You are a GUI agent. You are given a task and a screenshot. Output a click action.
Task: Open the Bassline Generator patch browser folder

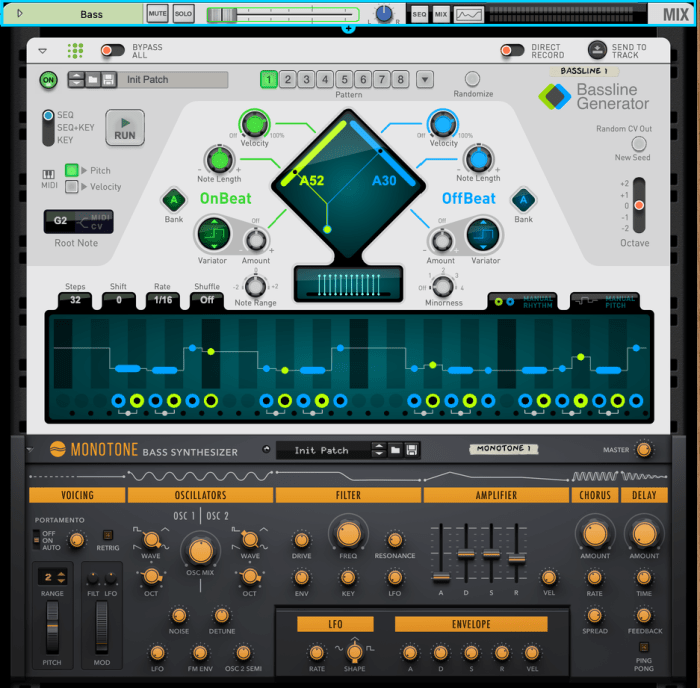pos(92,80)
